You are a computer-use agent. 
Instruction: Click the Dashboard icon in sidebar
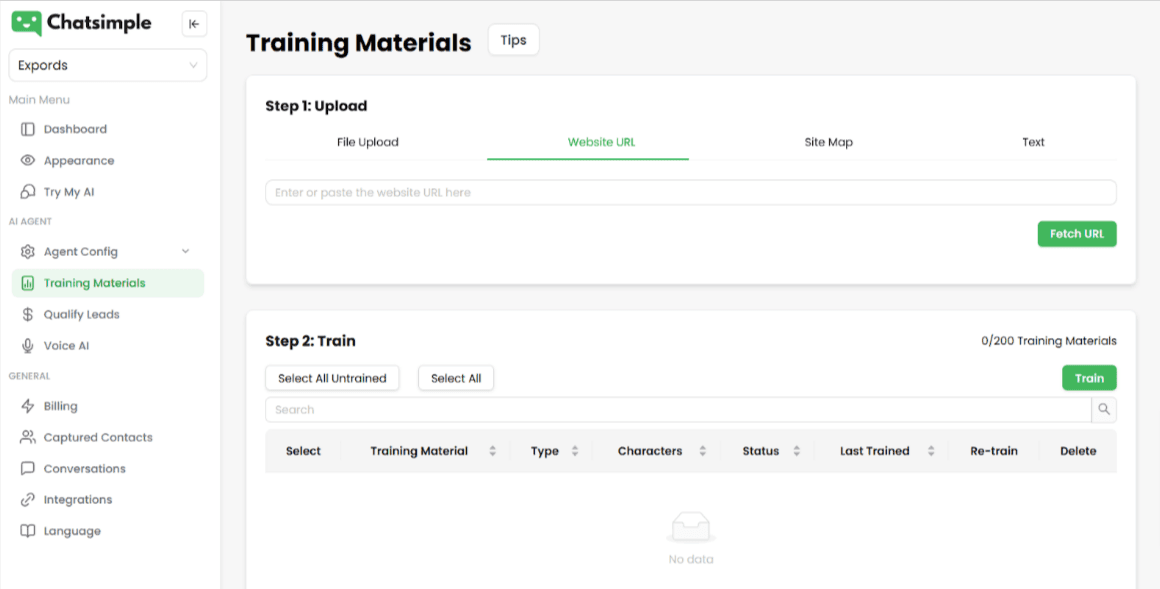28,129
